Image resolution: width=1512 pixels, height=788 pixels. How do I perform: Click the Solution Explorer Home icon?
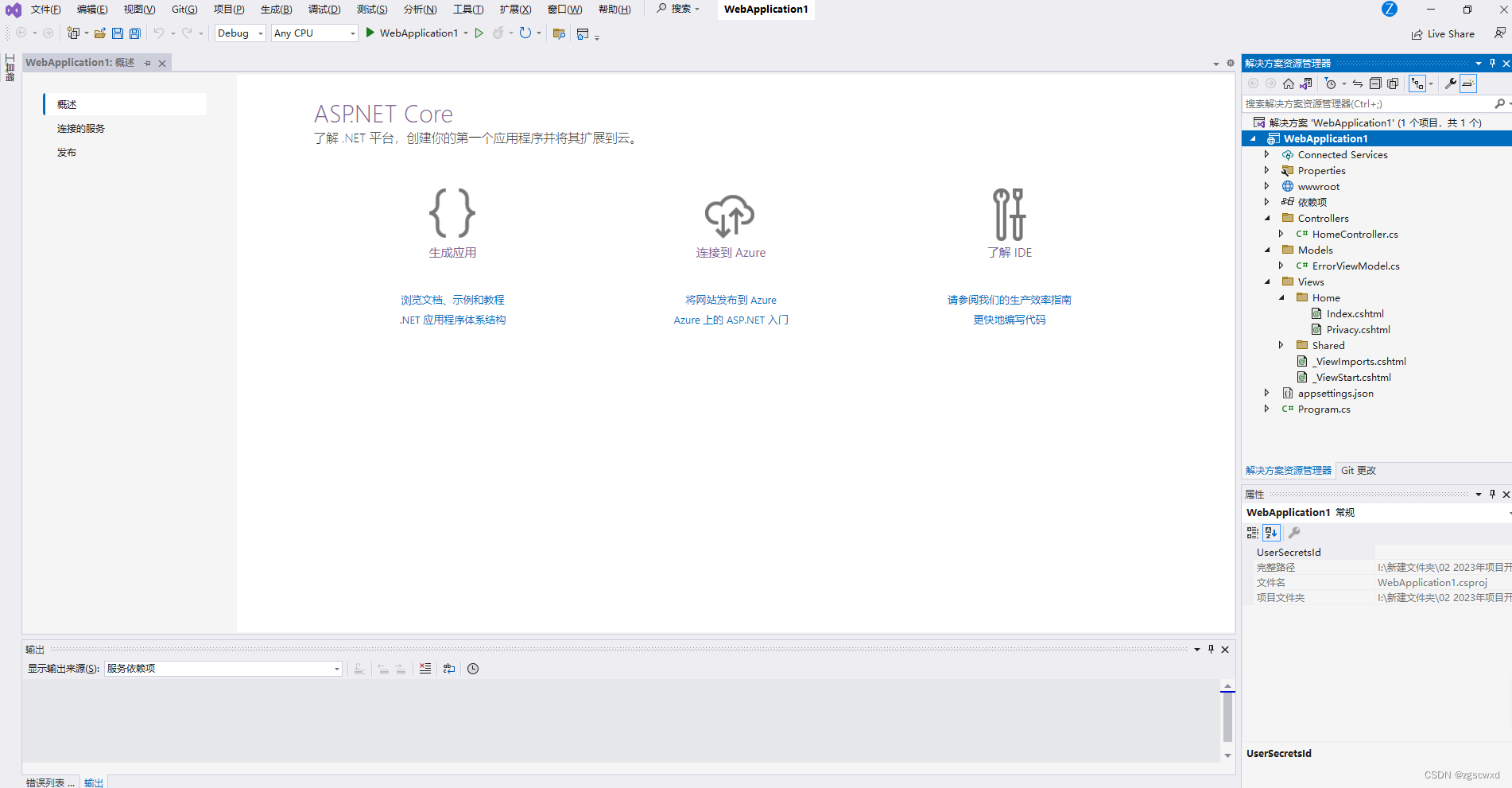(1289, 83)
